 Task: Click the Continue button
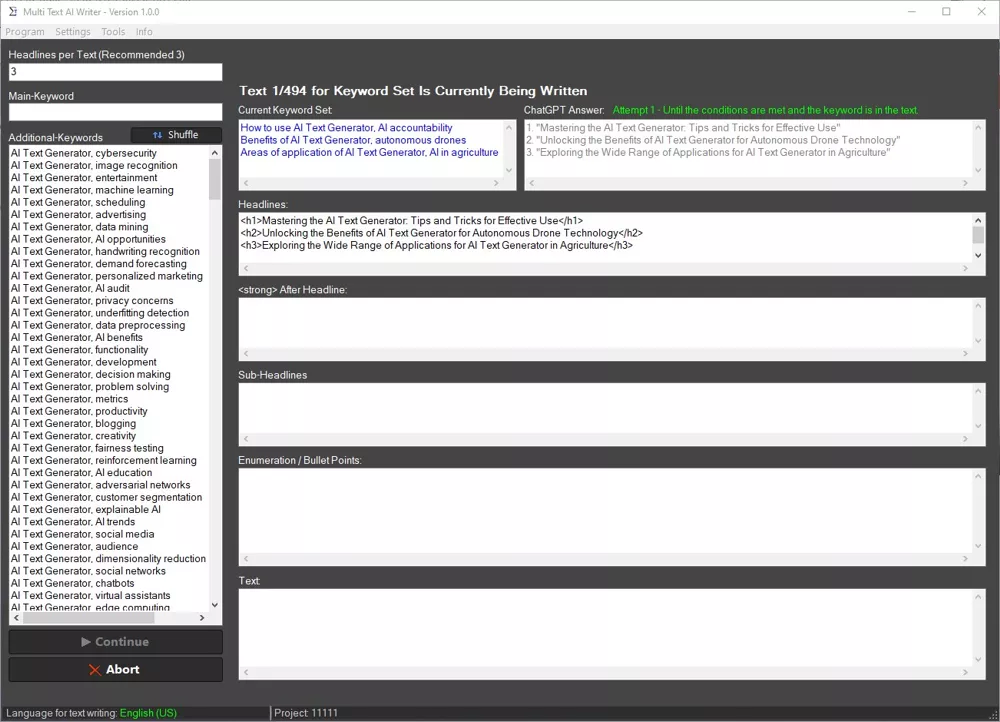pyautogui.click(x=115, y=642)
